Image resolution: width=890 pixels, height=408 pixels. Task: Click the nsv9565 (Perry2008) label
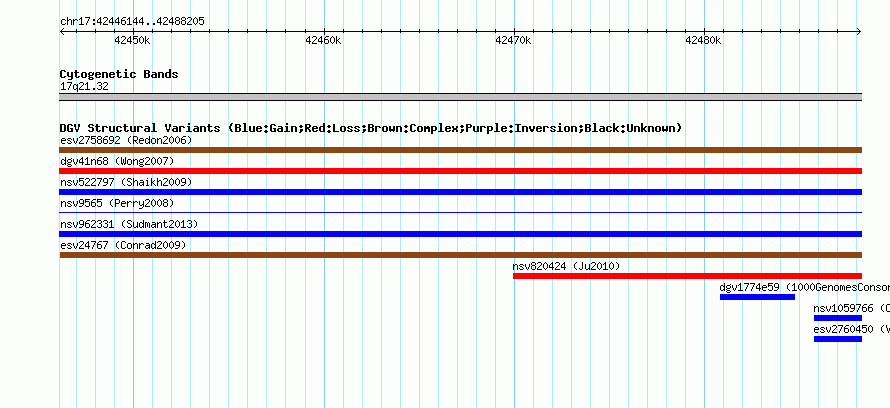(x=117, y=203)
